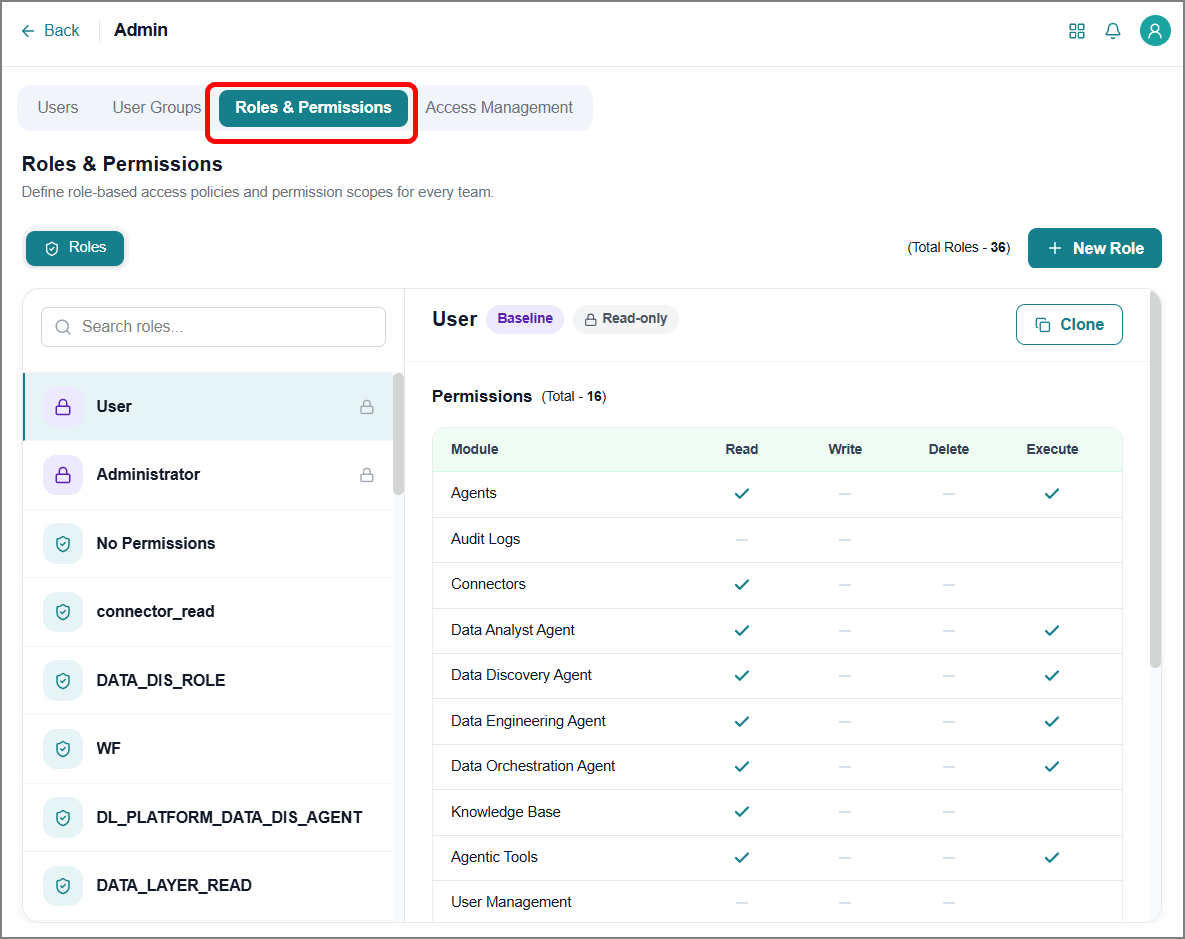This screenshot has width=1185, height=939.
Task: Click the purple lock icon beside User
Action: point(63,407)
